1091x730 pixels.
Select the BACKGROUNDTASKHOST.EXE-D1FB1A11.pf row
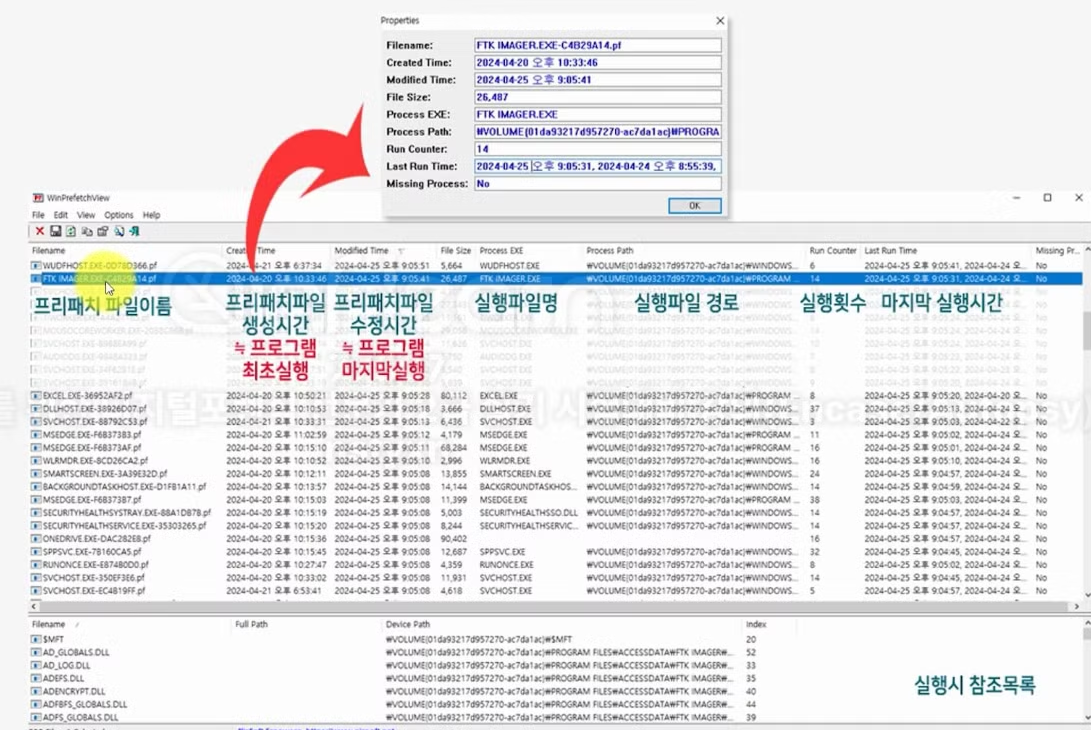555,487
